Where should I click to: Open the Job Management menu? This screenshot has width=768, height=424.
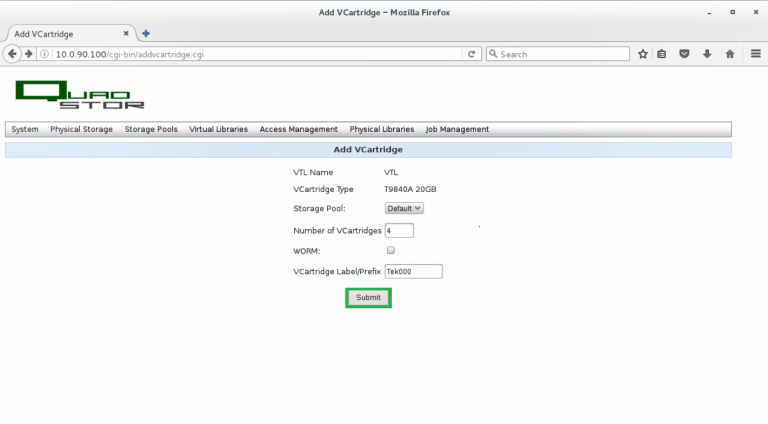click(457, 129)
